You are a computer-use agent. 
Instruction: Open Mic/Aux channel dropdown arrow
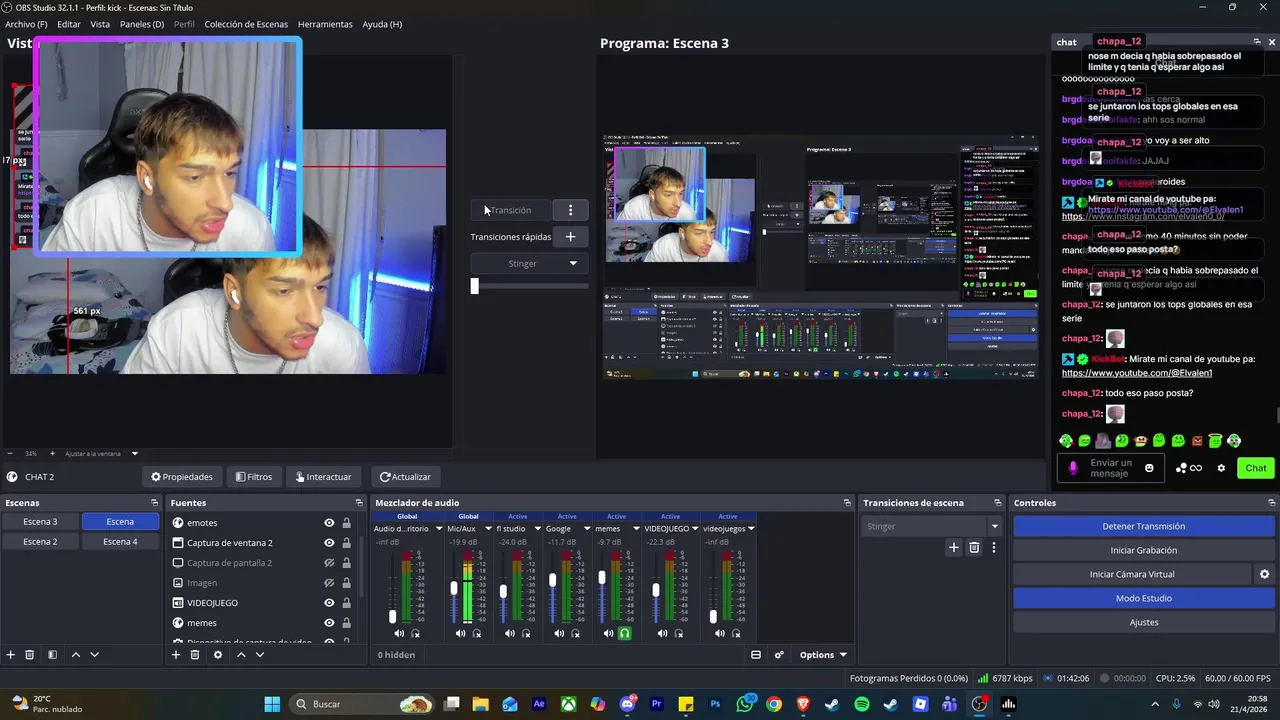488,529
